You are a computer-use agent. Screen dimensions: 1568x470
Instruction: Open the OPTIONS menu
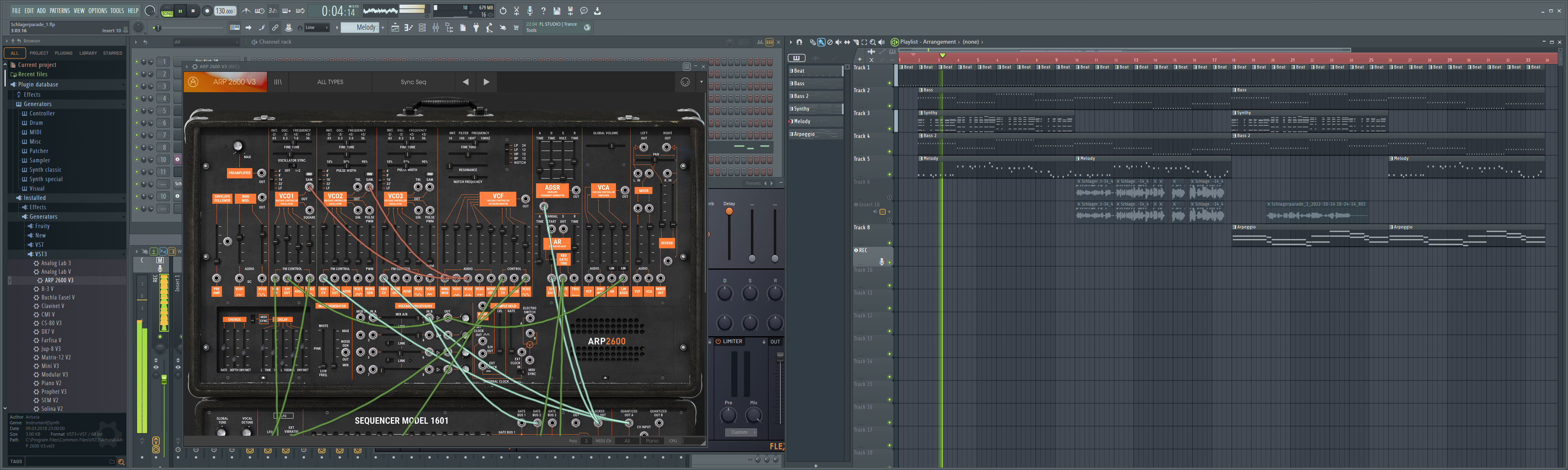tap(98, 10)
